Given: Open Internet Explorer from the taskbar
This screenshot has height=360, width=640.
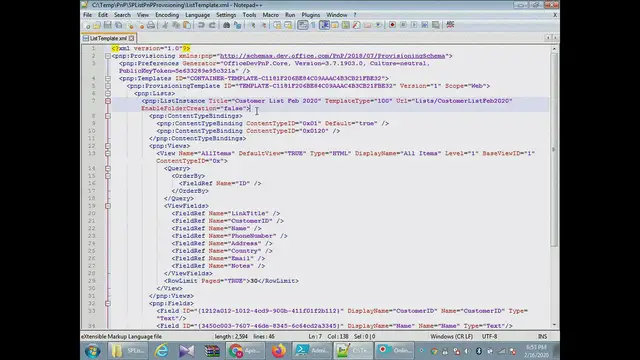Looking at the screenshot, I should pos(162,351).
